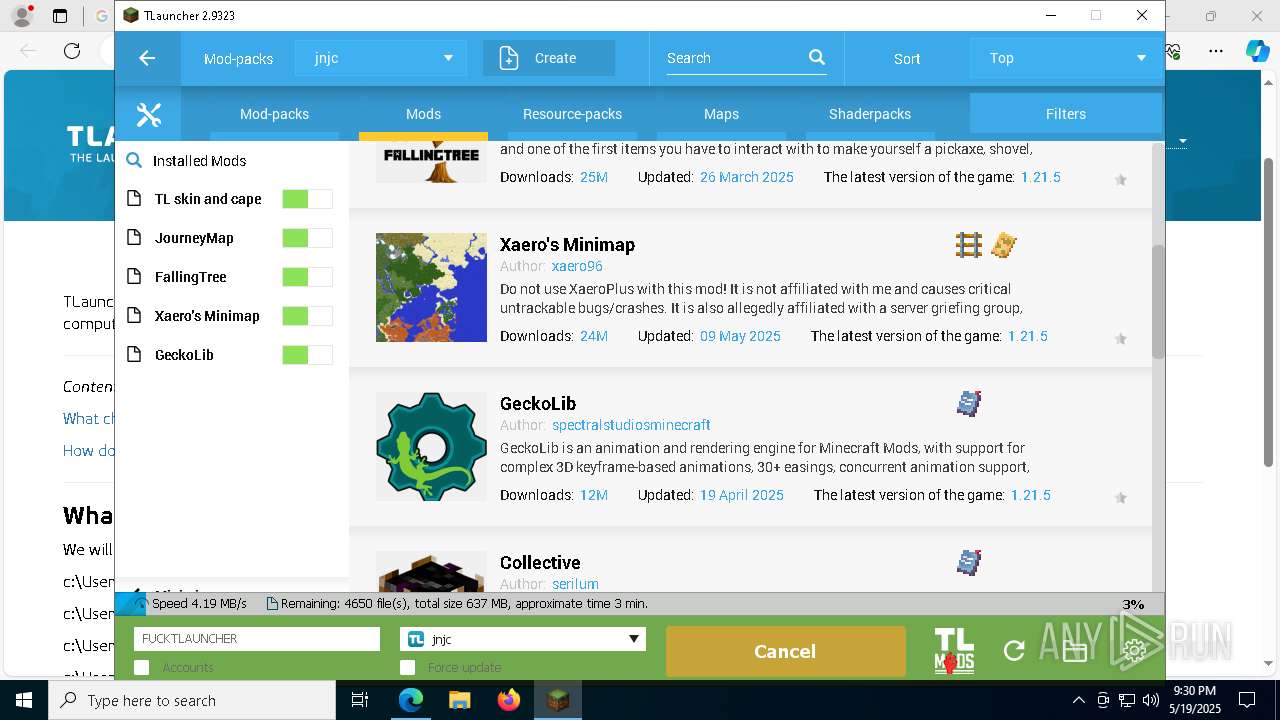Open File Explorer from the taskbar
This screenshot has height=720, width=1280.
(460, 700)
